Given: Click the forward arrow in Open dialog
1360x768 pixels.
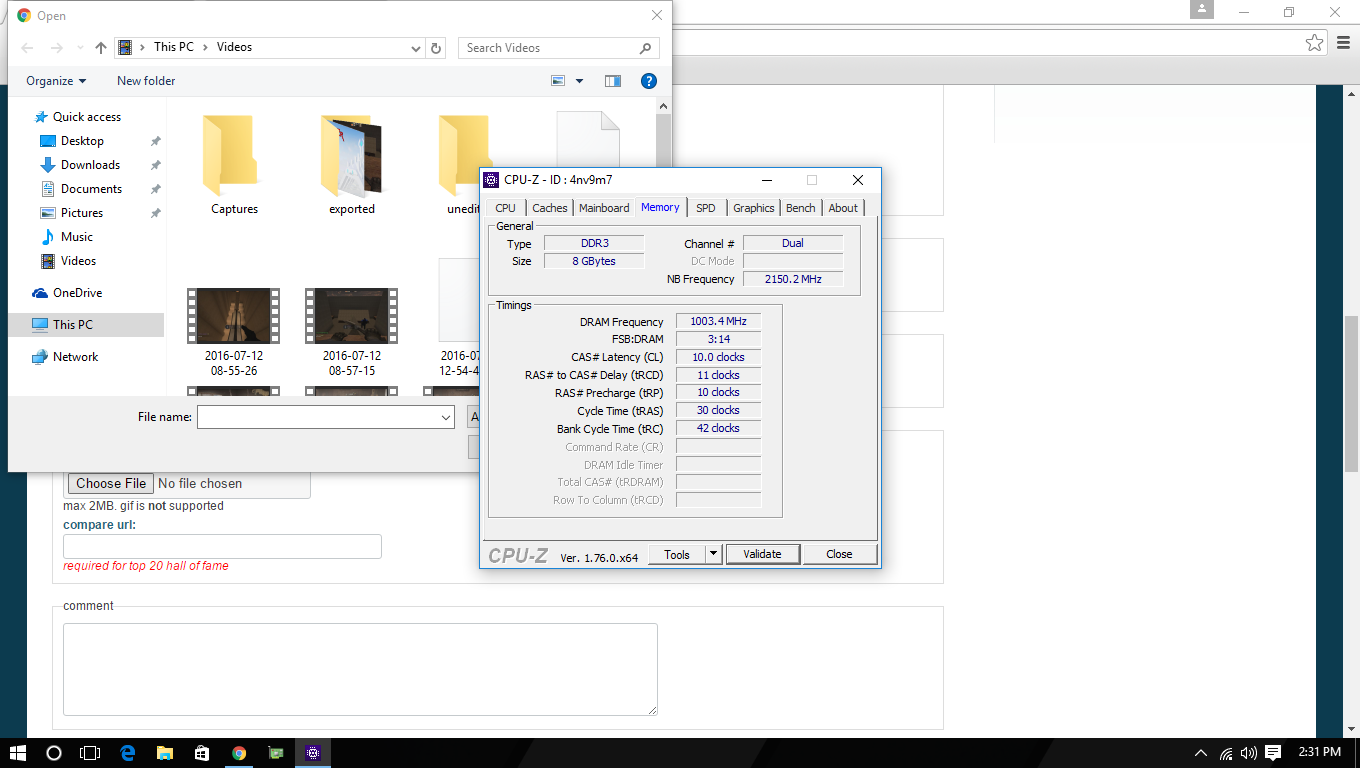Looking at the screenshot, I should click(x=57, y=48).
